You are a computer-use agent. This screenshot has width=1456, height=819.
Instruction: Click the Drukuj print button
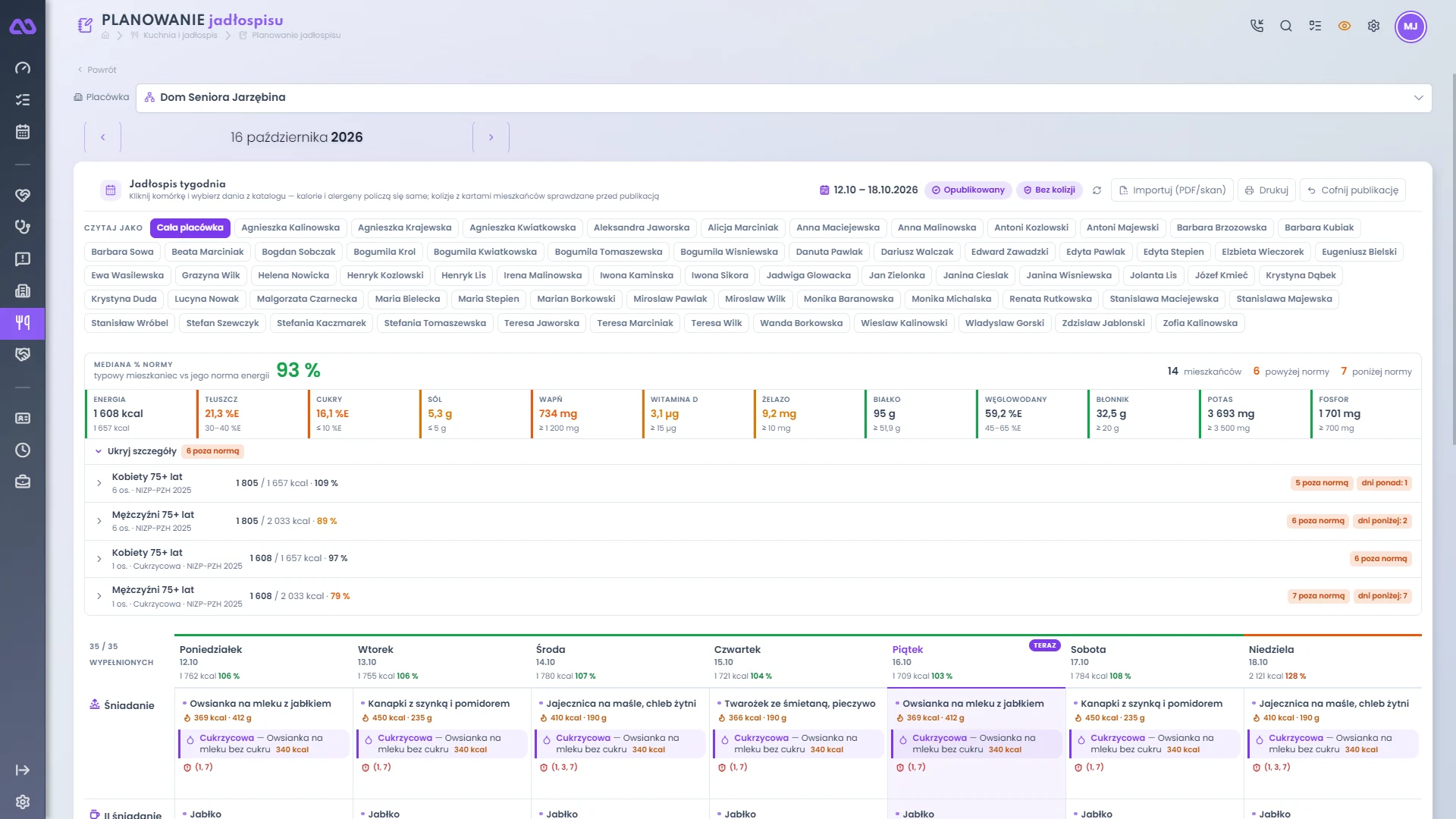click(1266, 190)
